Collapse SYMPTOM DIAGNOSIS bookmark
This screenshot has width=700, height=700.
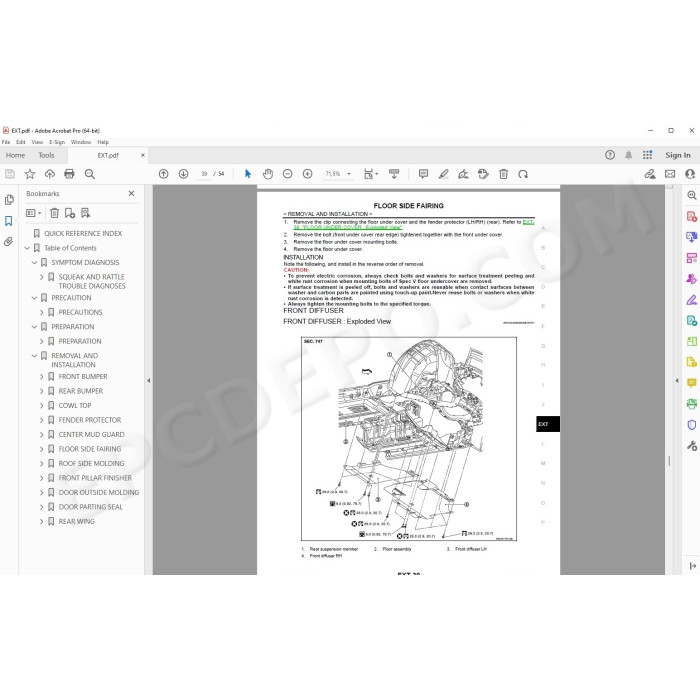click(x=34, y=262)
